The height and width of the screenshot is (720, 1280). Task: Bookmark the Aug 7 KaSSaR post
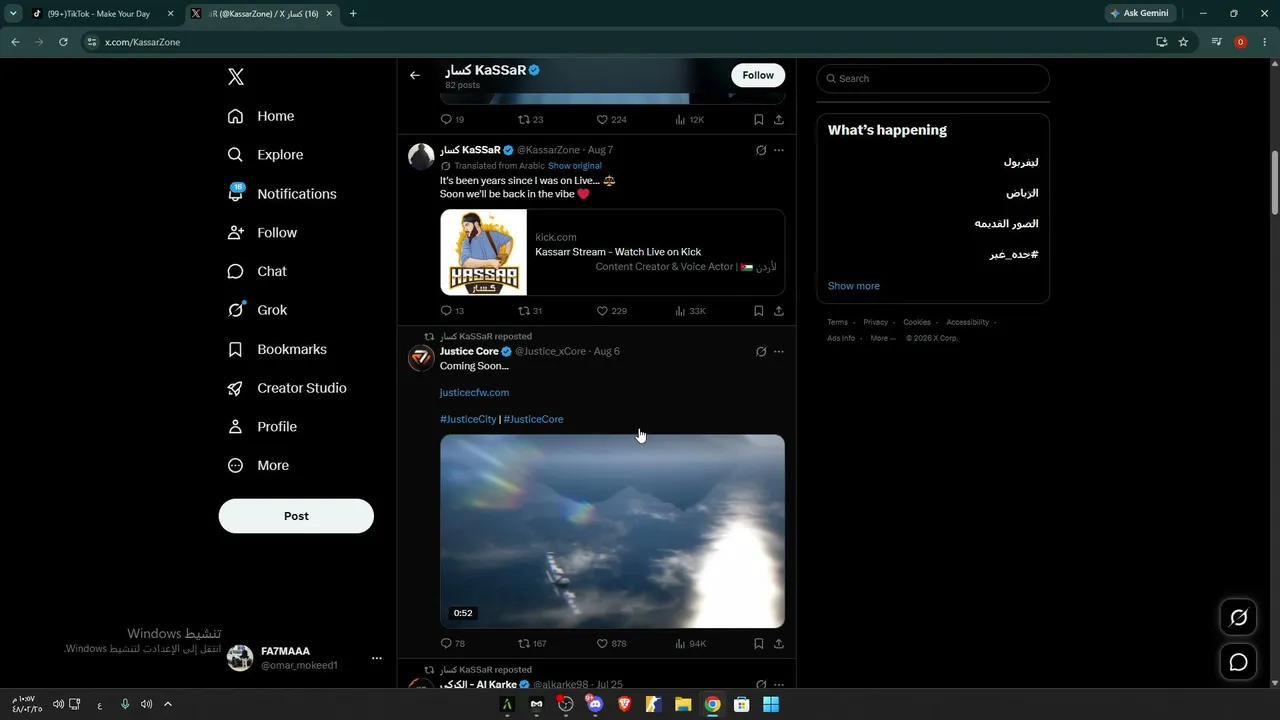759,311
